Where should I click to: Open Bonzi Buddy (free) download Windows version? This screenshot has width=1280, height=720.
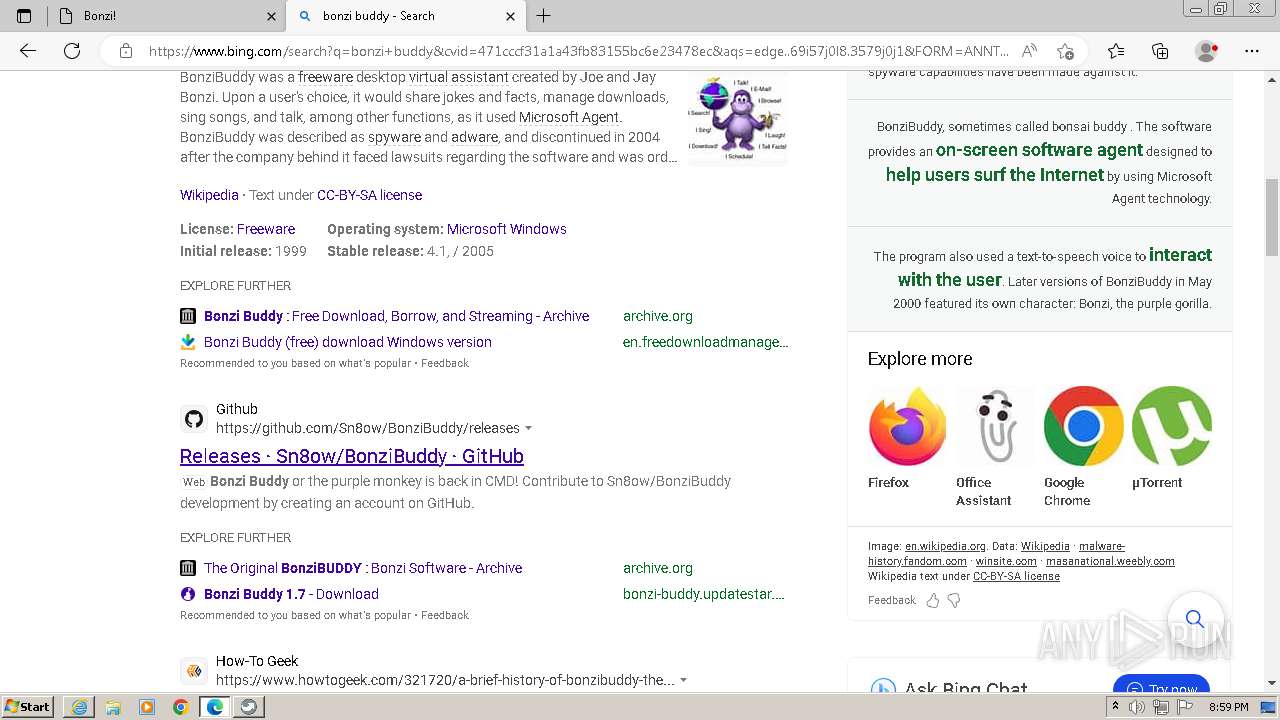click(x=348, y=342)
